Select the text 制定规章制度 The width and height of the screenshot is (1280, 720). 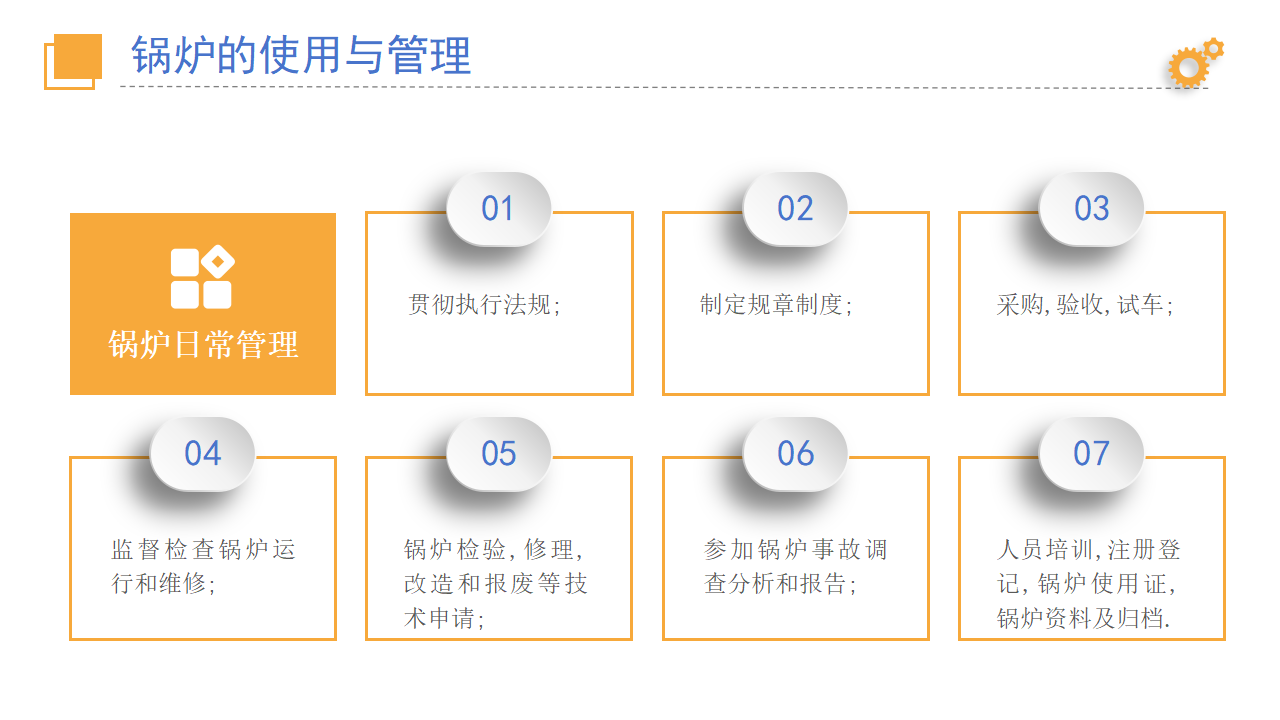(777, 305)
